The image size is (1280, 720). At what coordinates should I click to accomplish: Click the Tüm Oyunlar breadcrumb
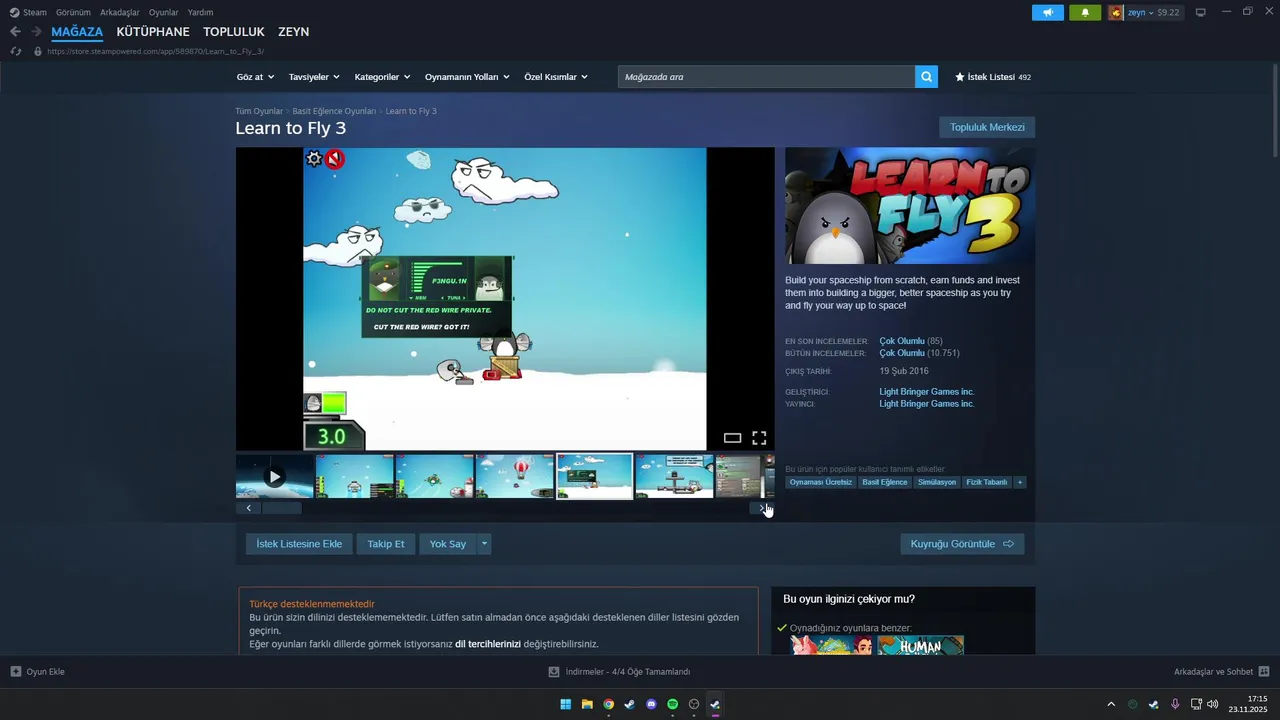[x=259, y=111]
